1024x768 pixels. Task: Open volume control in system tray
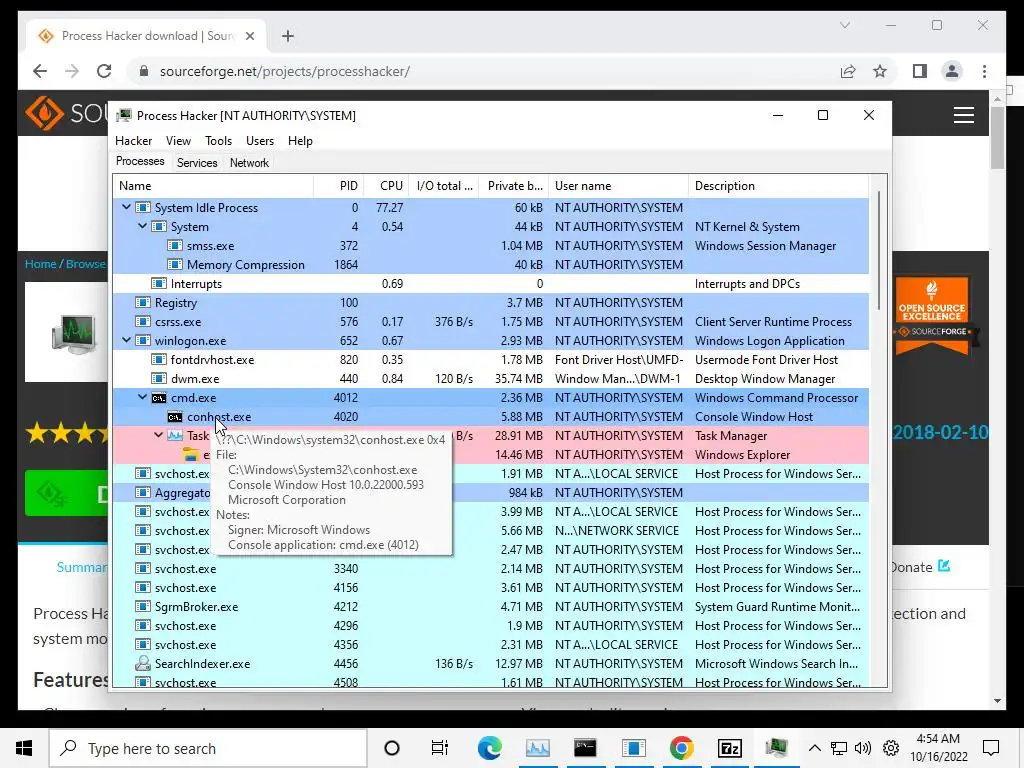click(x=863, y=748)
